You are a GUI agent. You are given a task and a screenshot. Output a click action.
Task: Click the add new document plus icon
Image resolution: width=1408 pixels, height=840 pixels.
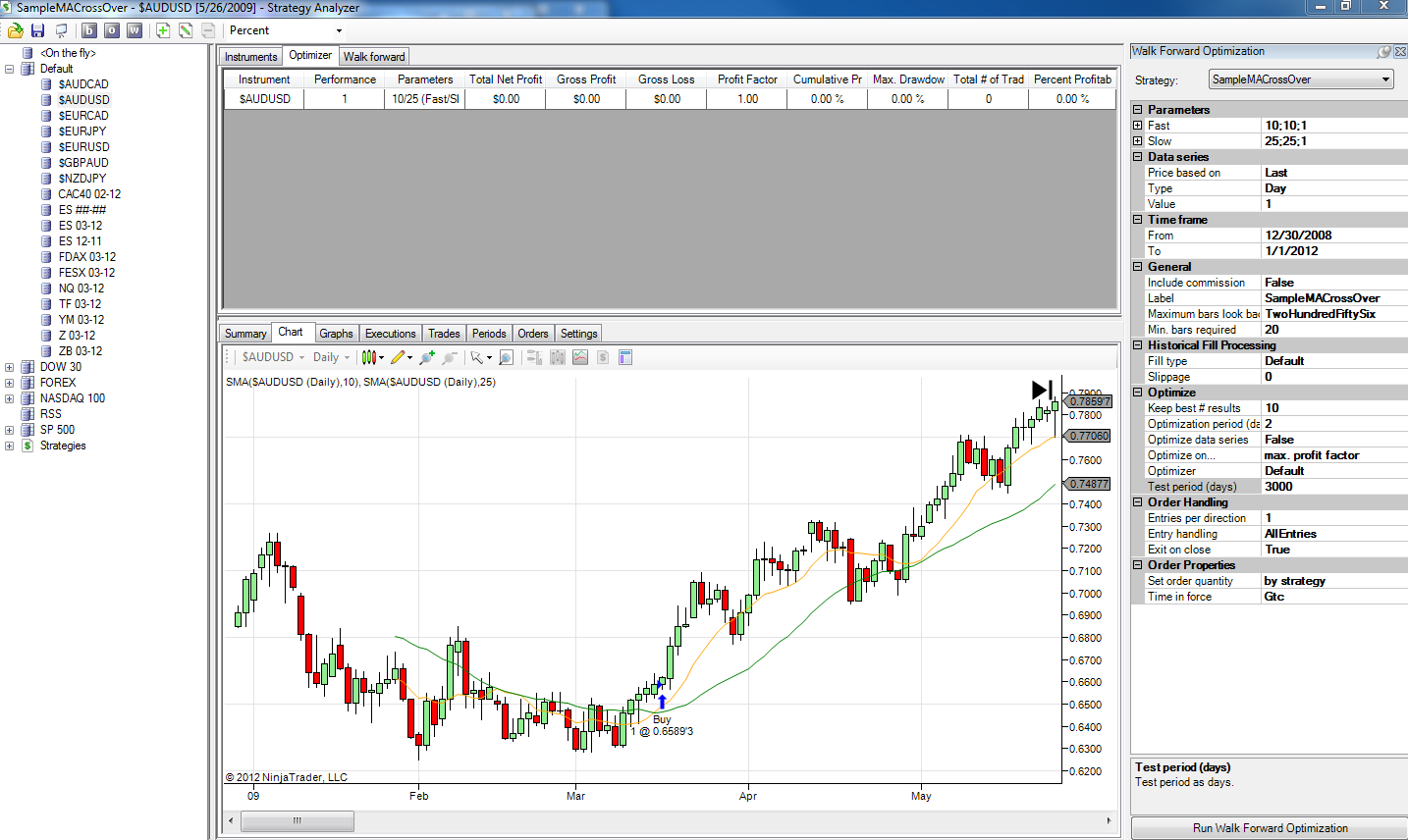click(163, 30)
